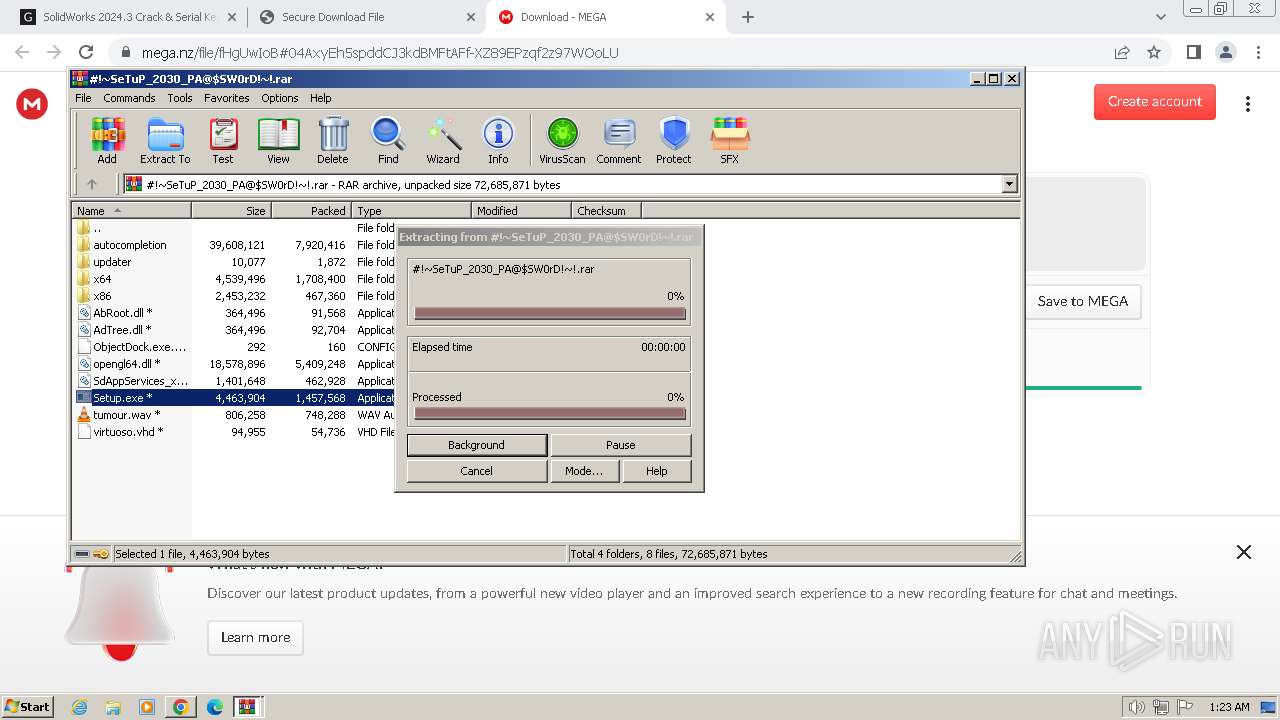The image size is (1280, 720).
Task: Select opengl64.dll file
Action: [x=127, y=364]
